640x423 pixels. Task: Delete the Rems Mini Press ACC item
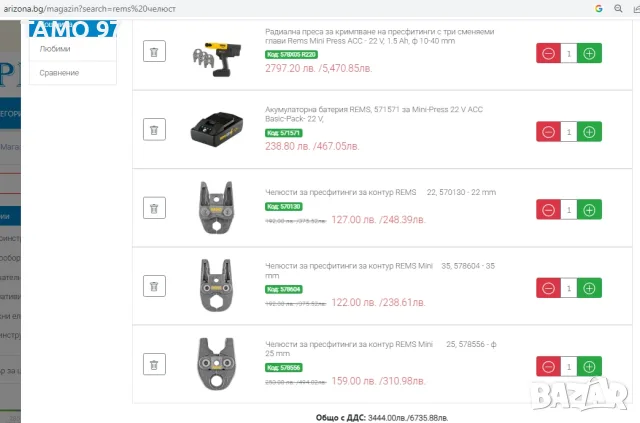tap(154, 51)
